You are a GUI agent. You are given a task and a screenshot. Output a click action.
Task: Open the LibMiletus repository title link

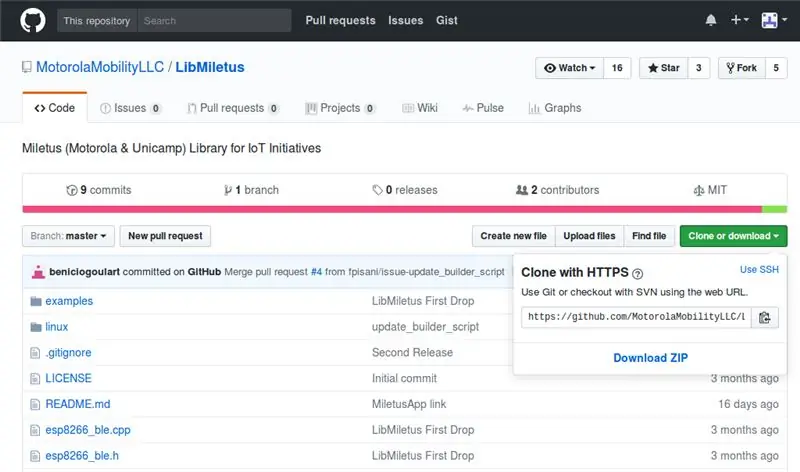tap(210, 67)
